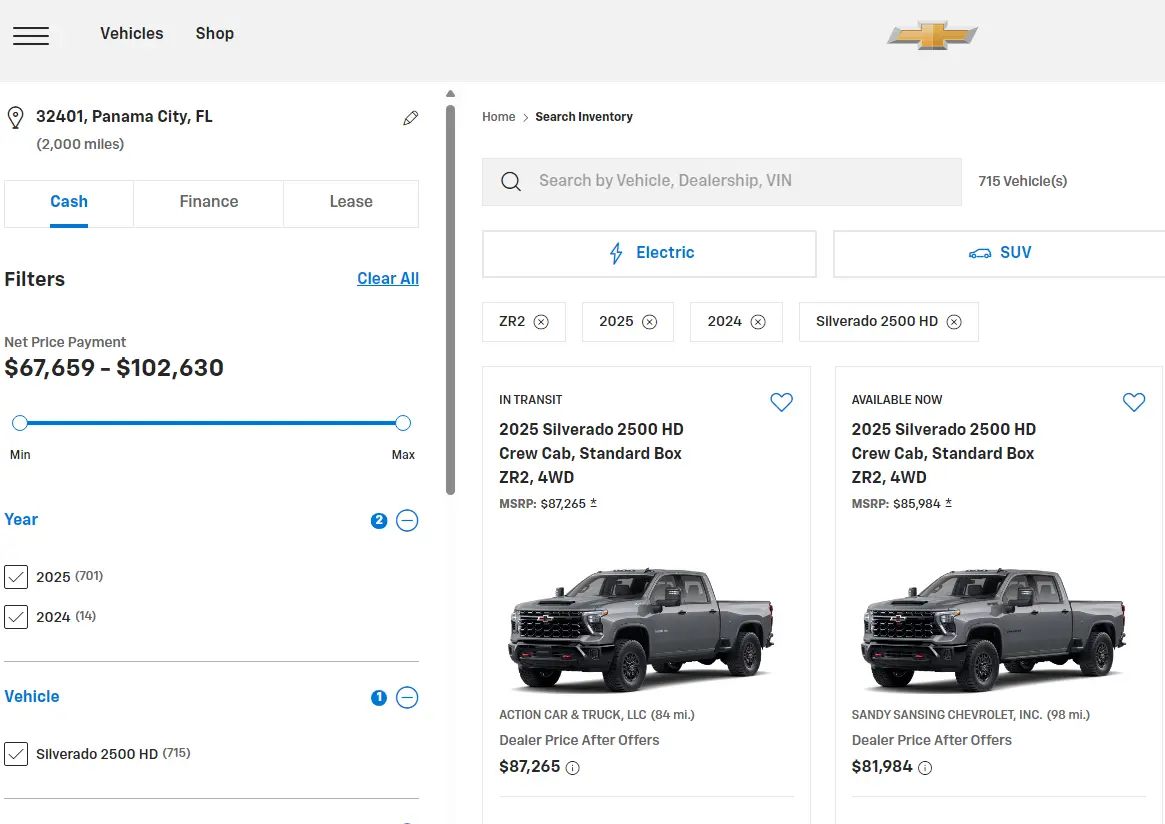Collapse the Year filter section
The image size is (1165, 824).
tap(407, 520)
